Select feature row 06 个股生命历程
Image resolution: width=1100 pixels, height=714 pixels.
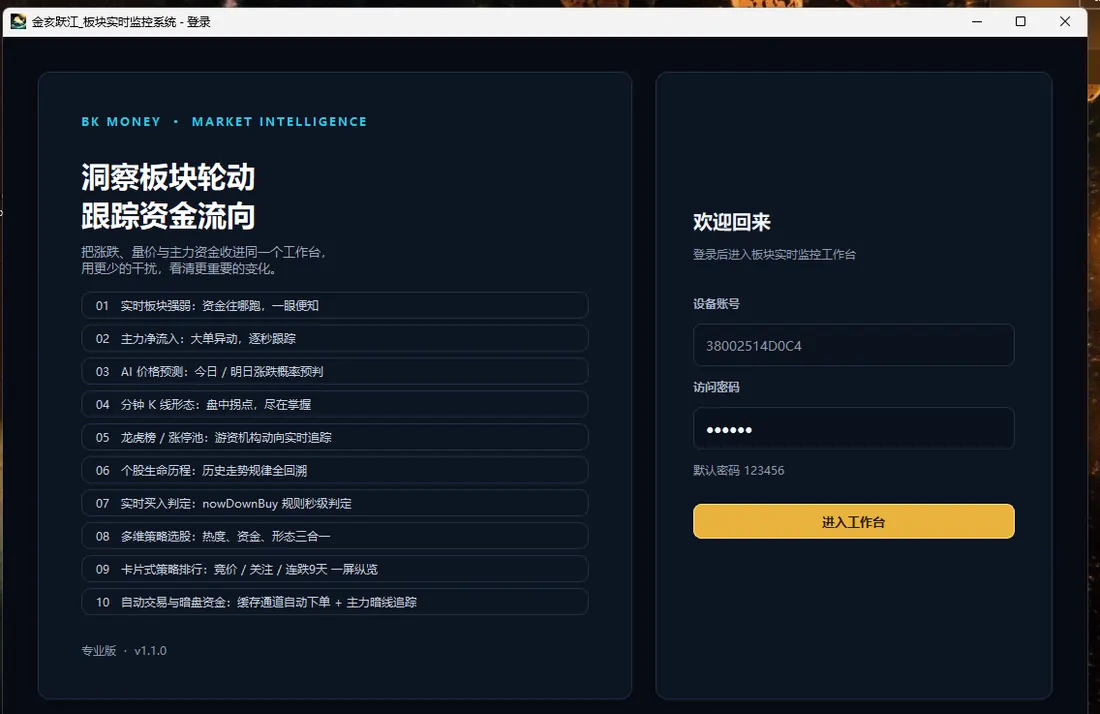click(x=335, y=471)
